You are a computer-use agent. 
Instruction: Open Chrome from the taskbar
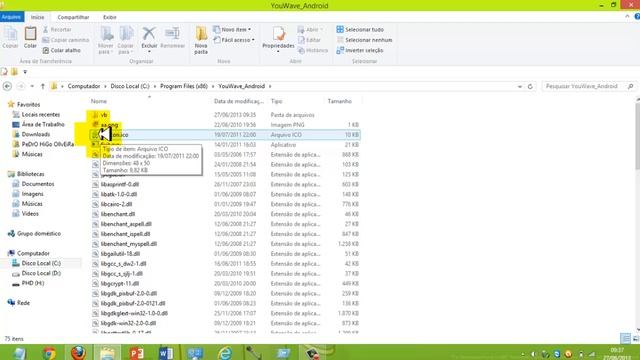49,353
